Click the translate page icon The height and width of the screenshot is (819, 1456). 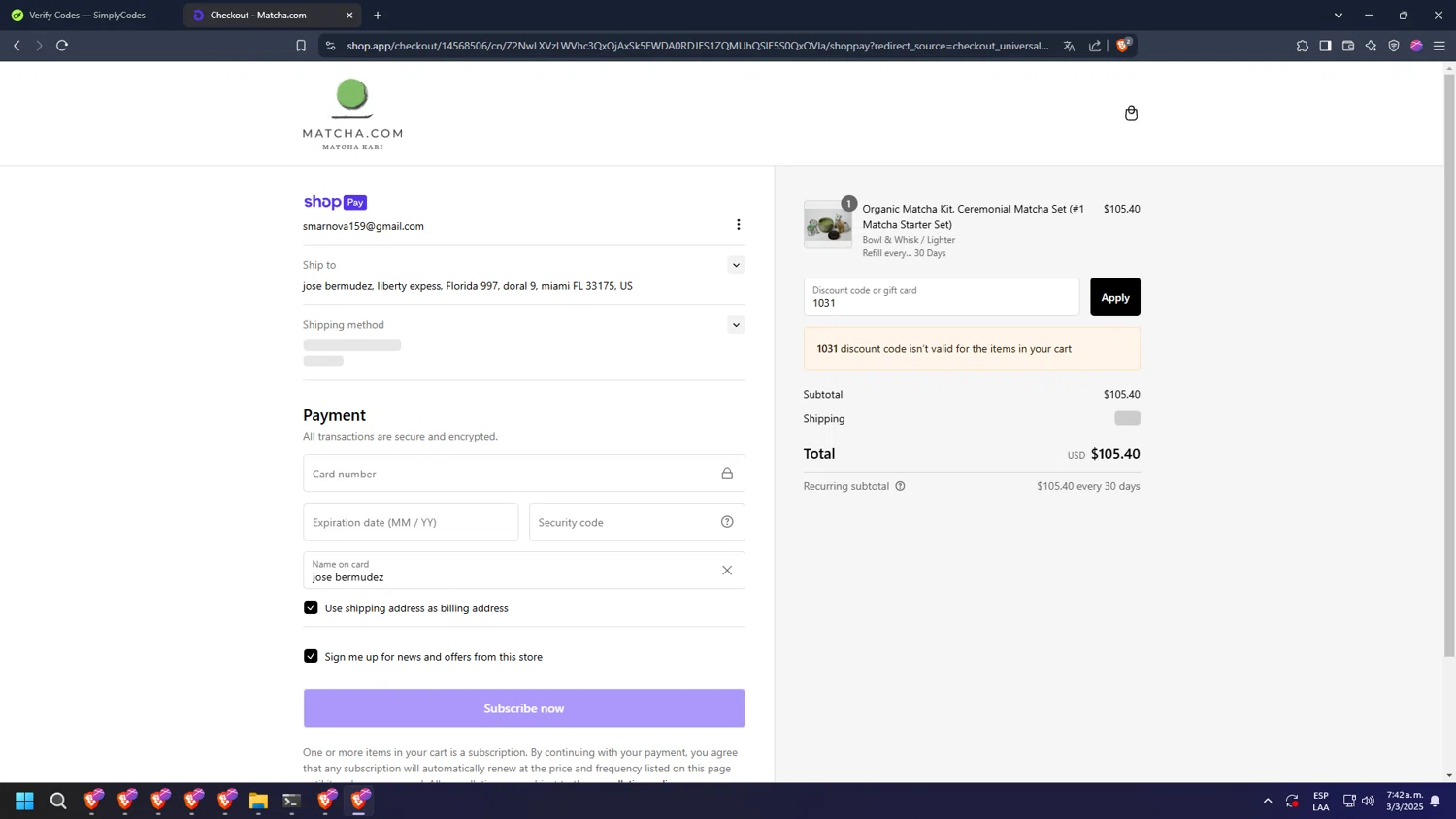1069,46
